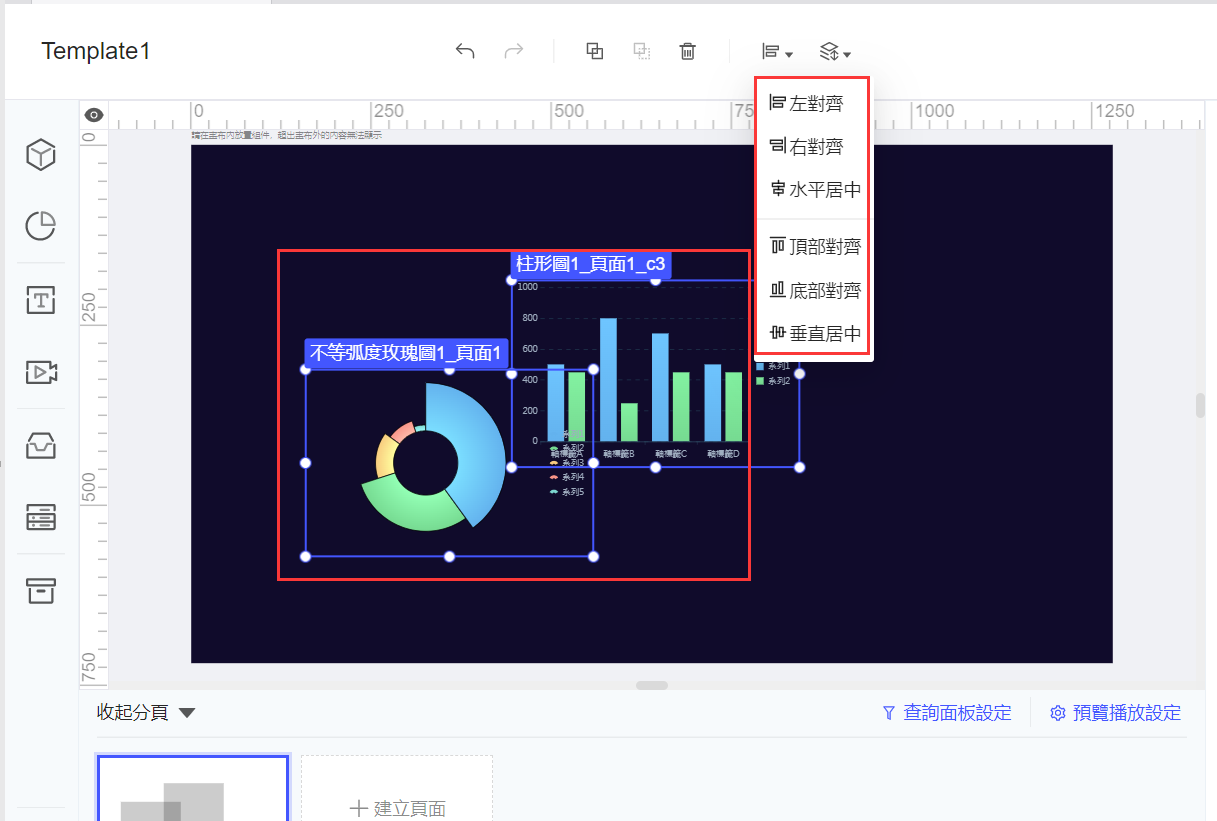Screen dimensions: 1217x821
Task: Click the trash delete icon
Action: [688, 51]
